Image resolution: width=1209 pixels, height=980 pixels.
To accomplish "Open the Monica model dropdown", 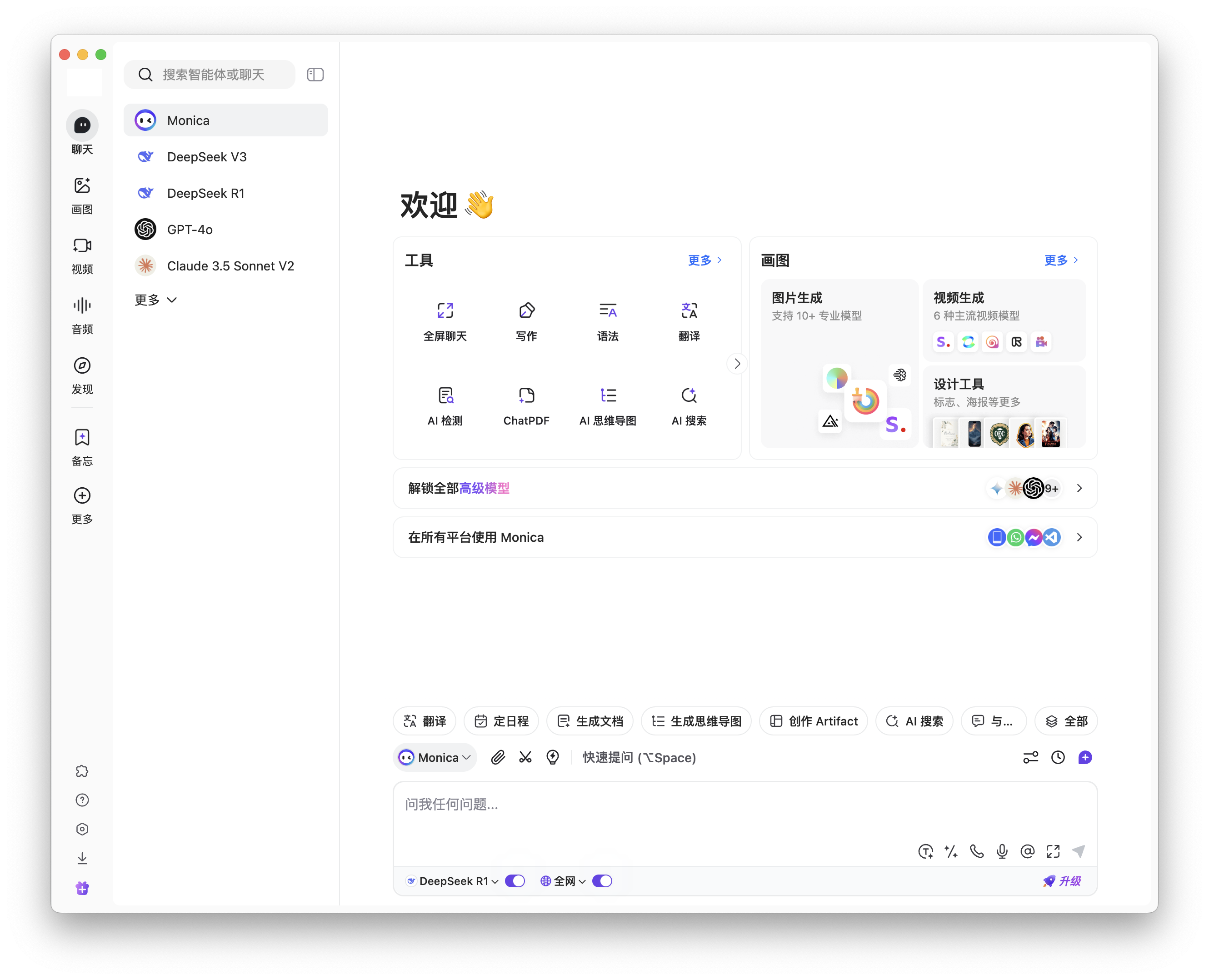I will tap(435, 757).
